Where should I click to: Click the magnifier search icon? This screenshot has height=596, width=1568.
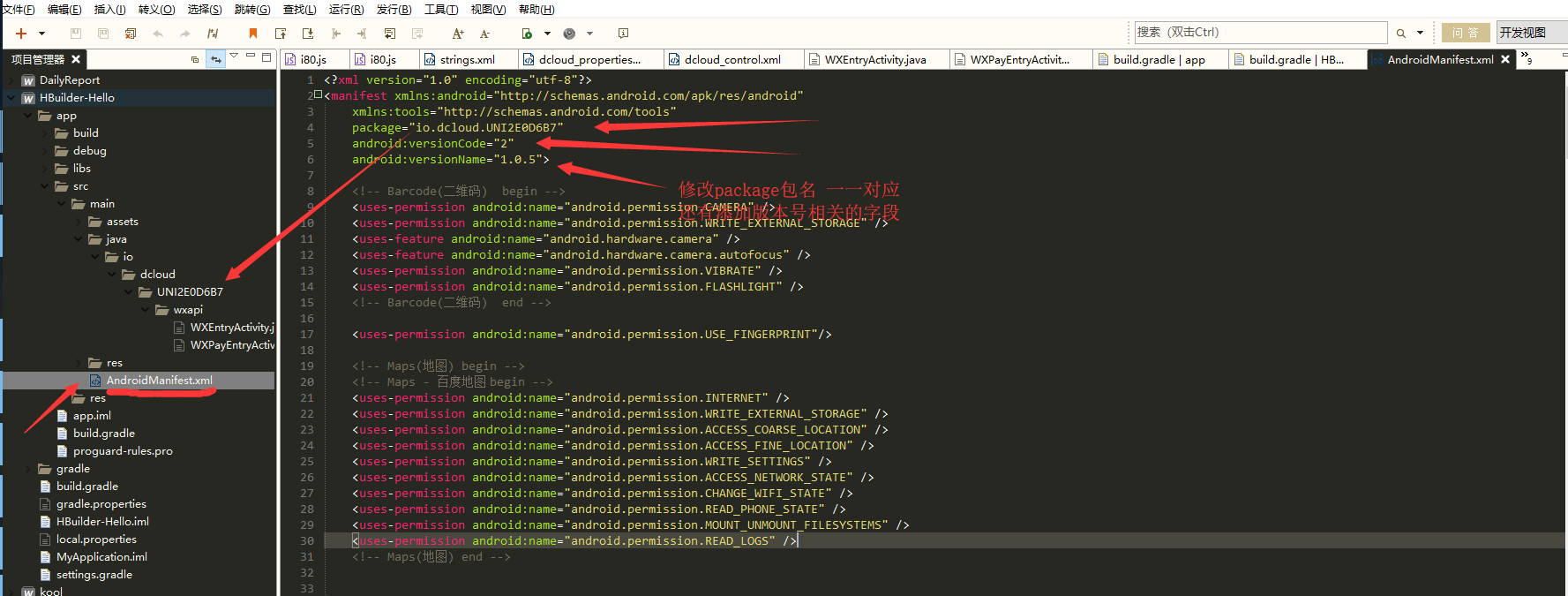click(1400, 34)
